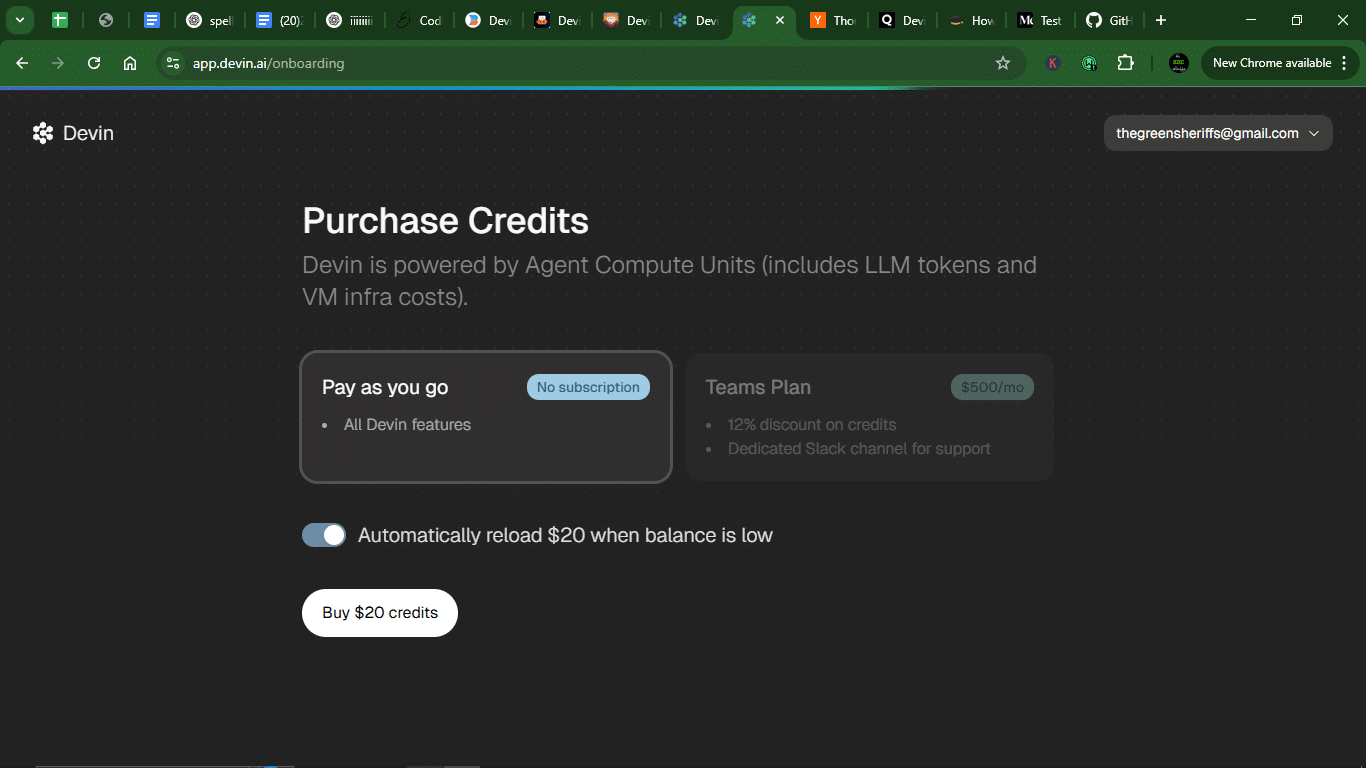Go to browser home page
1366x768 pixels.
pyautogui.click(x=130, y=63)
